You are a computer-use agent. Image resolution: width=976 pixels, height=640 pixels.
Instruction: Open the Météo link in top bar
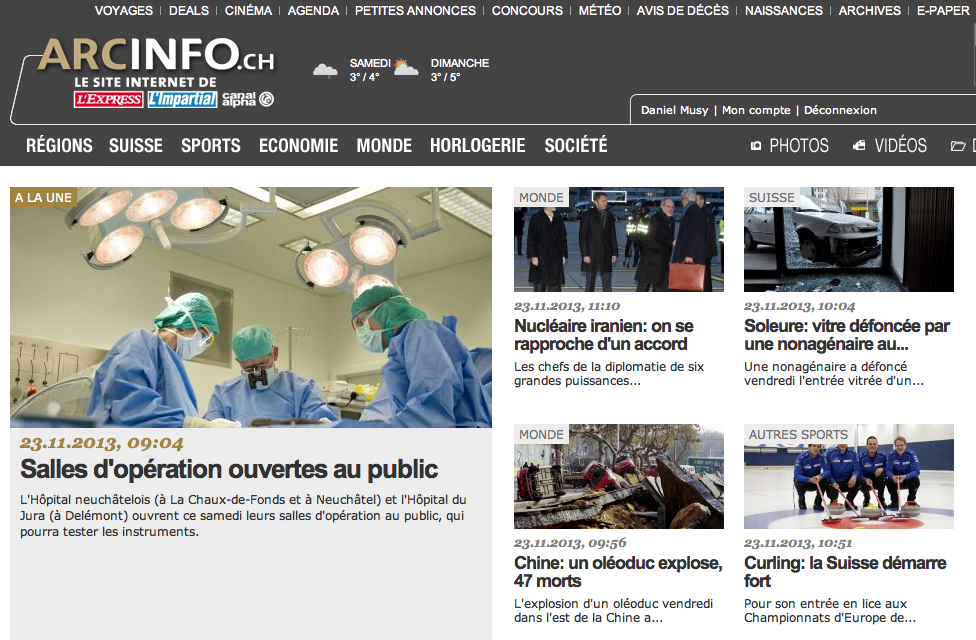pyautogui.click(x=599, y=11)
